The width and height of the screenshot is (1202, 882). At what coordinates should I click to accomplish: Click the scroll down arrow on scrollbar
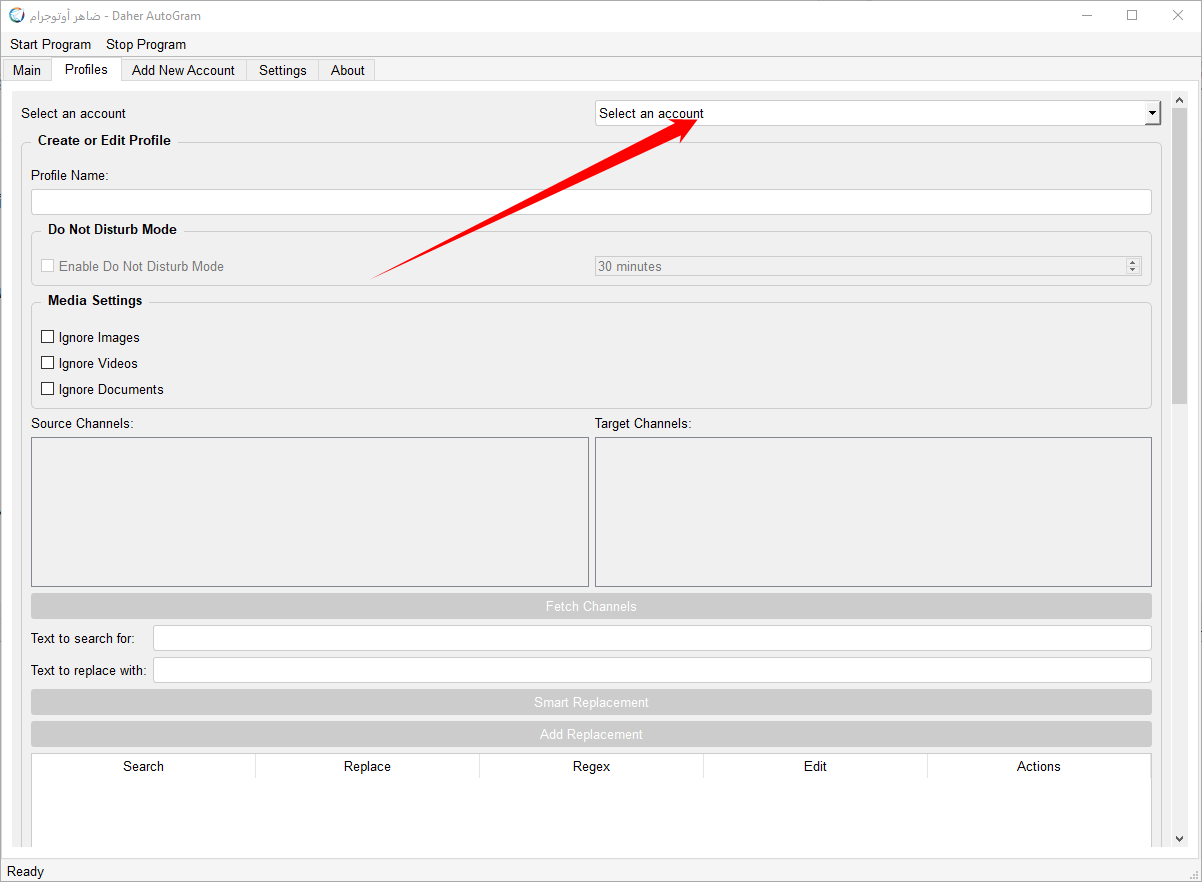pos(1179,838)
